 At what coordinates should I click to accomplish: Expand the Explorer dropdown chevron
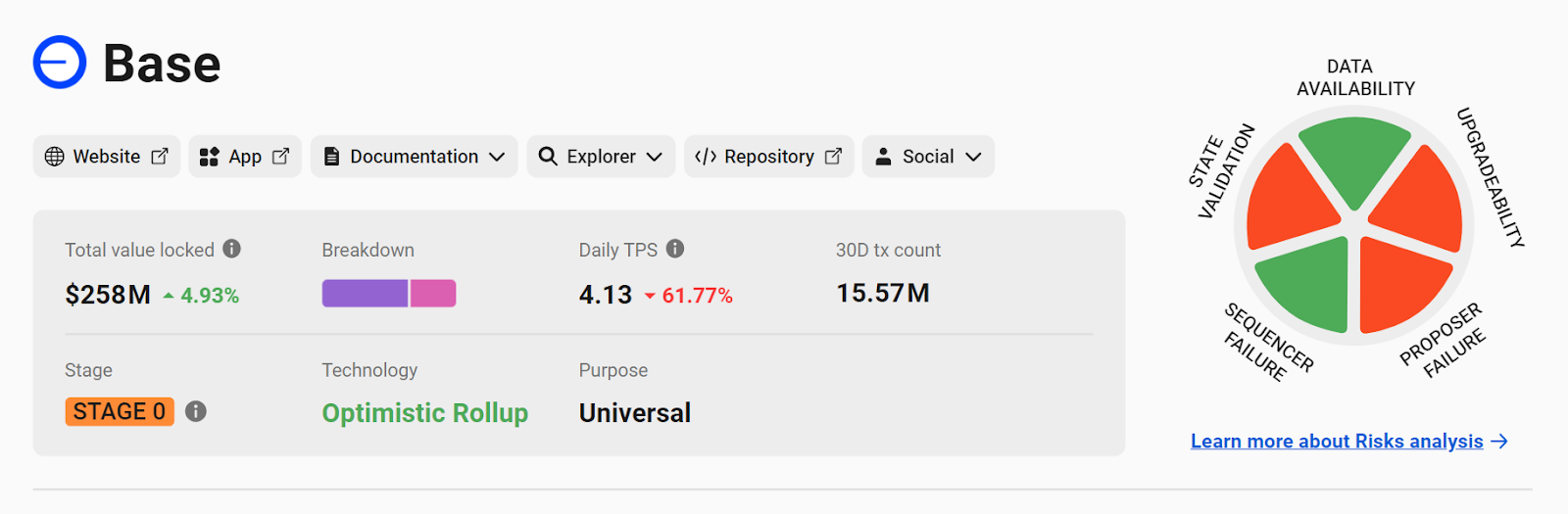point(655,157)
